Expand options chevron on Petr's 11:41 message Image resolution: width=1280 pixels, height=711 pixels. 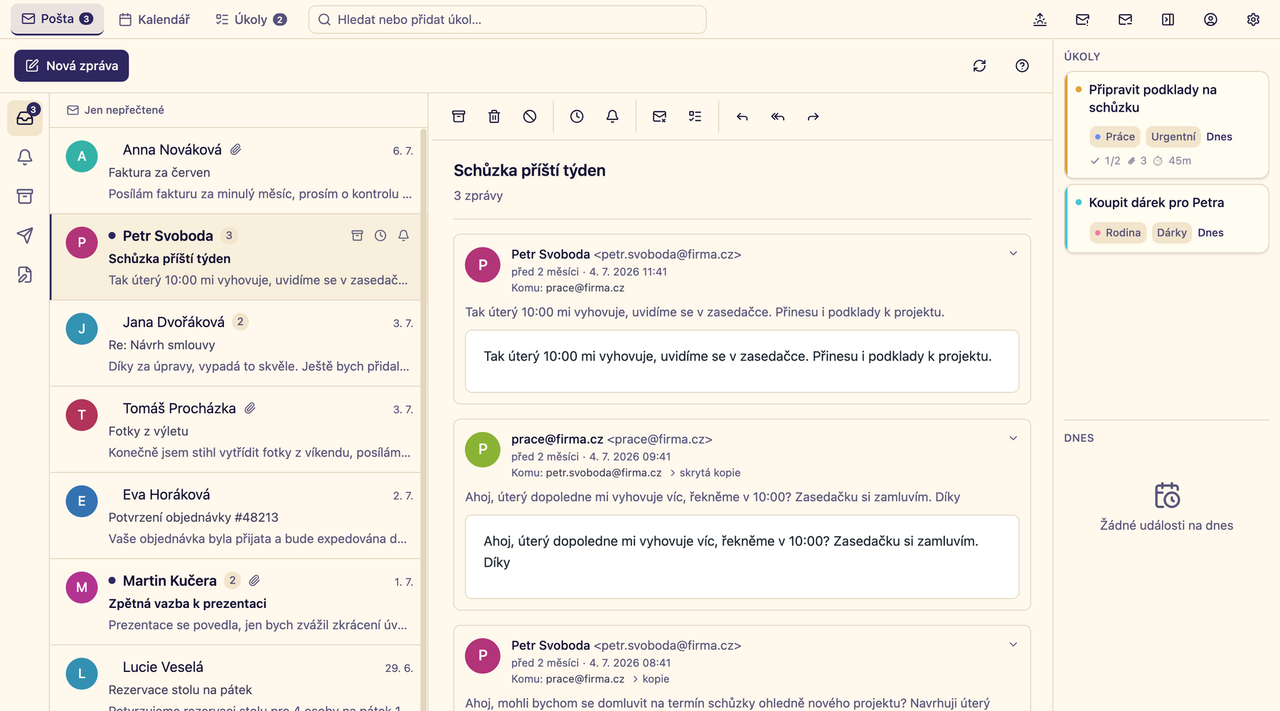[1013, 253]
